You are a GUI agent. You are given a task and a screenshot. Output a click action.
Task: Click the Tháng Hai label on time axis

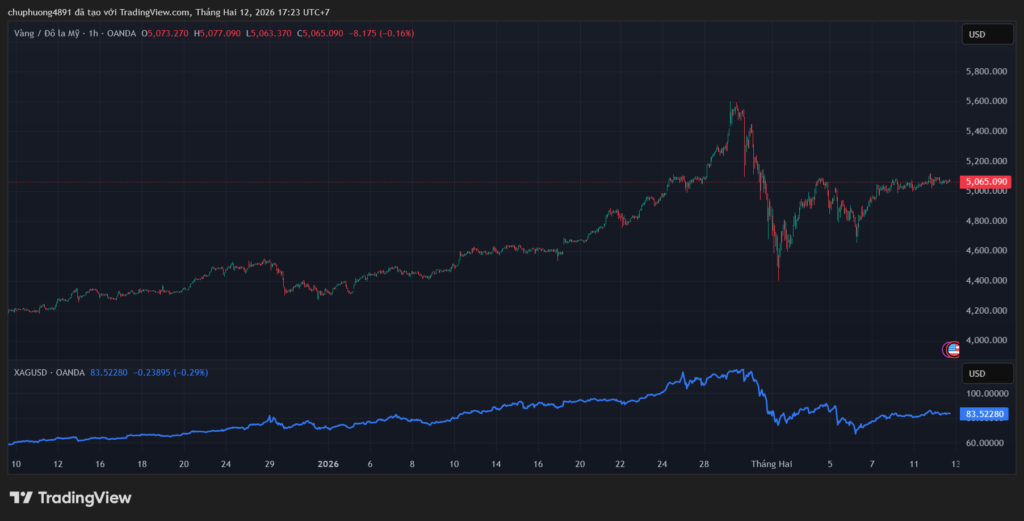(x=772, y=464)
